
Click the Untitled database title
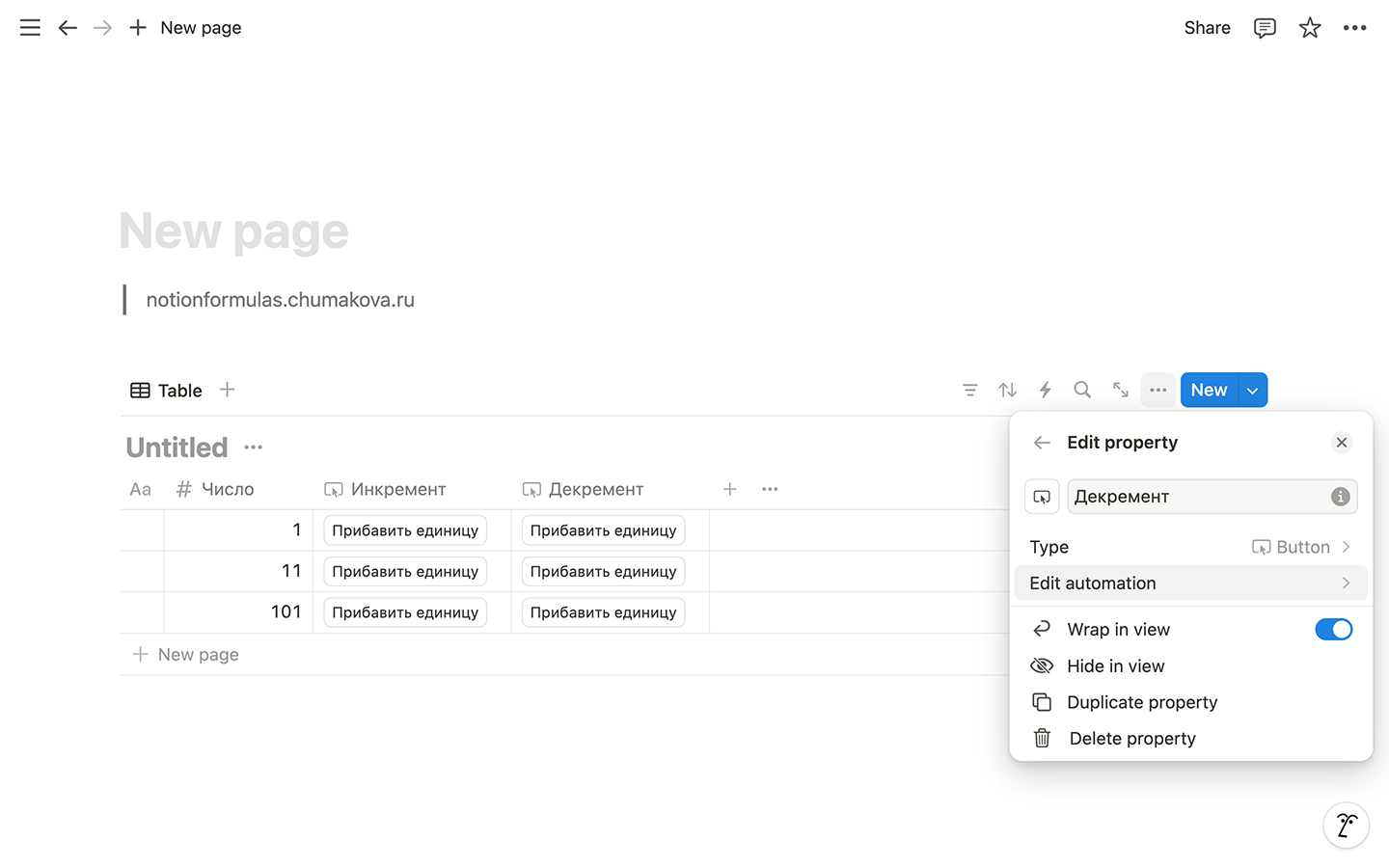pyautogui.click(x=177, y=448)
